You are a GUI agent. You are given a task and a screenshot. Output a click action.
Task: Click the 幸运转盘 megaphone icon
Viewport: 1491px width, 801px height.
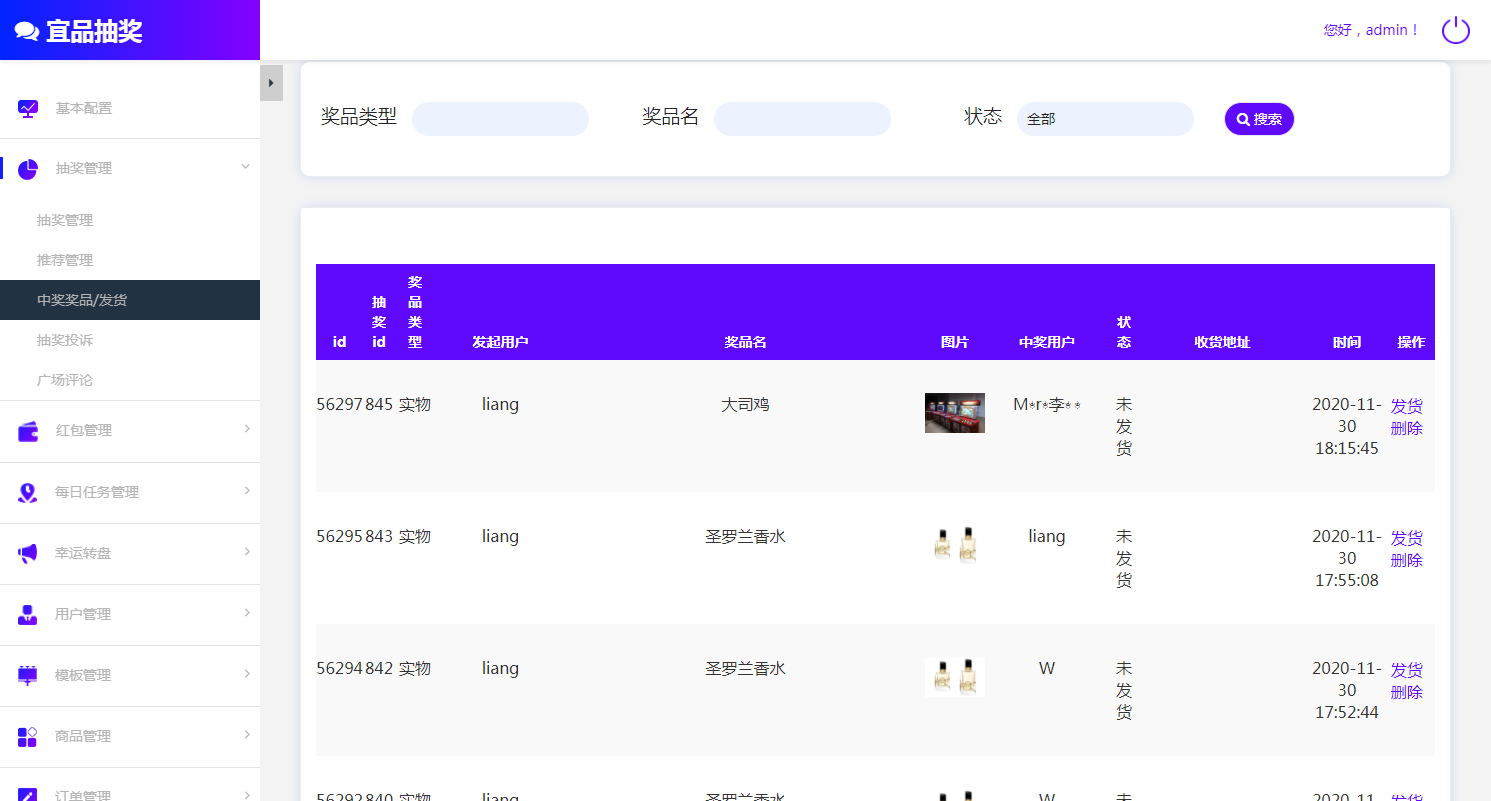click(28, 553)
